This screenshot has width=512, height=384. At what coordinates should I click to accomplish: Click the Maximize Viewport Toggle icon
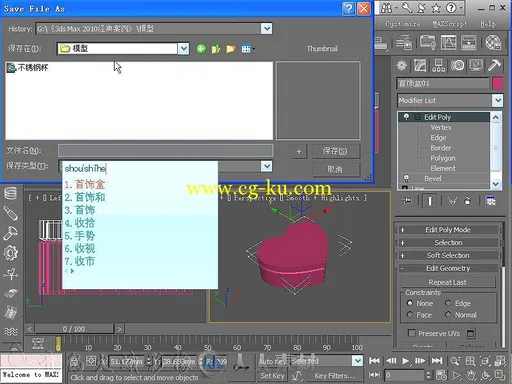point(500,375)
